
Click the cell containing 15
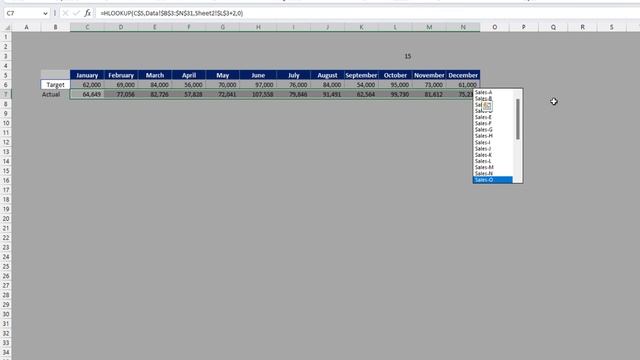click(395, 56)
